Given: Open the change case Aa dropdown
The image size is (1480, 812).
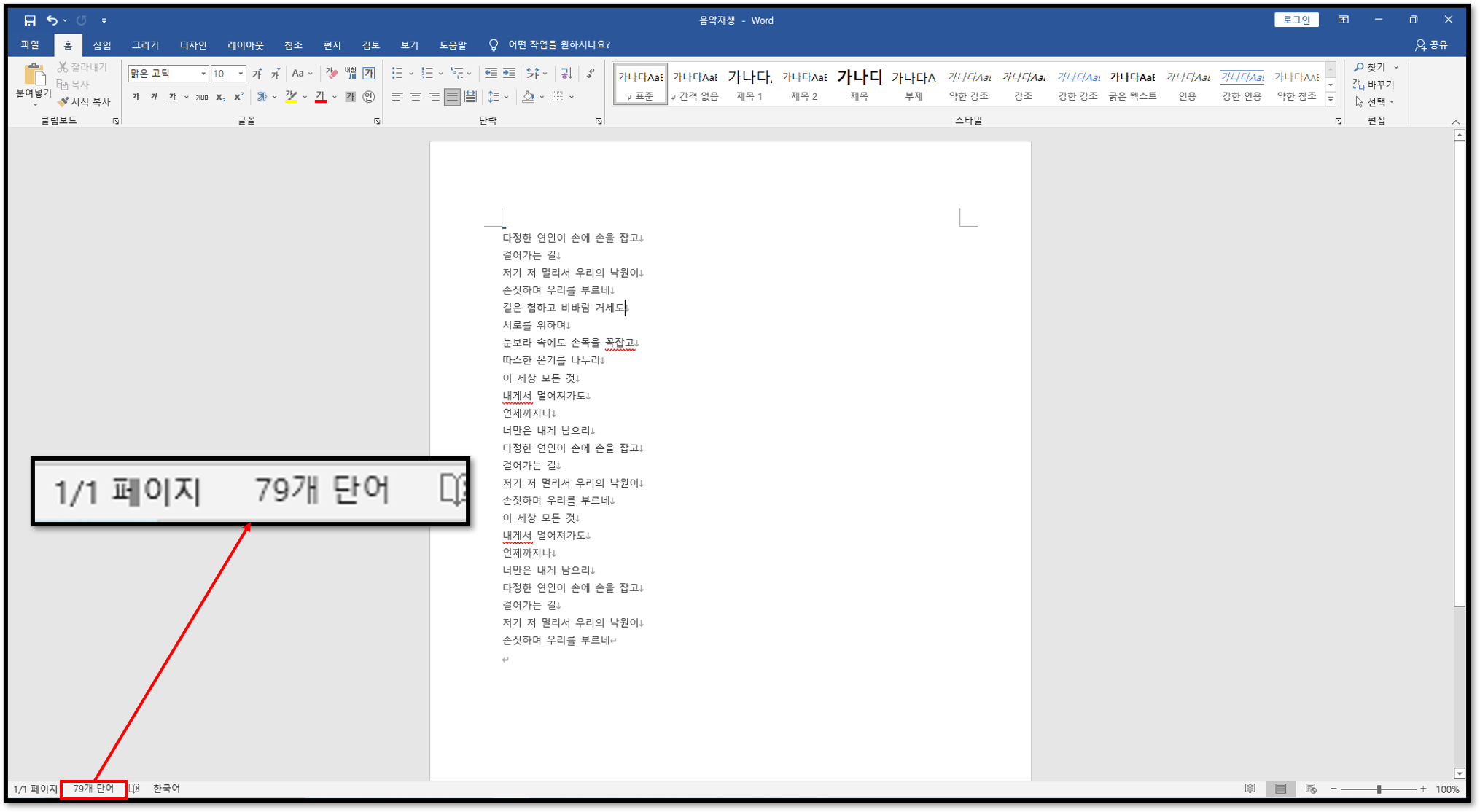Looking at the screenshot, I should (x=302, y=73).
